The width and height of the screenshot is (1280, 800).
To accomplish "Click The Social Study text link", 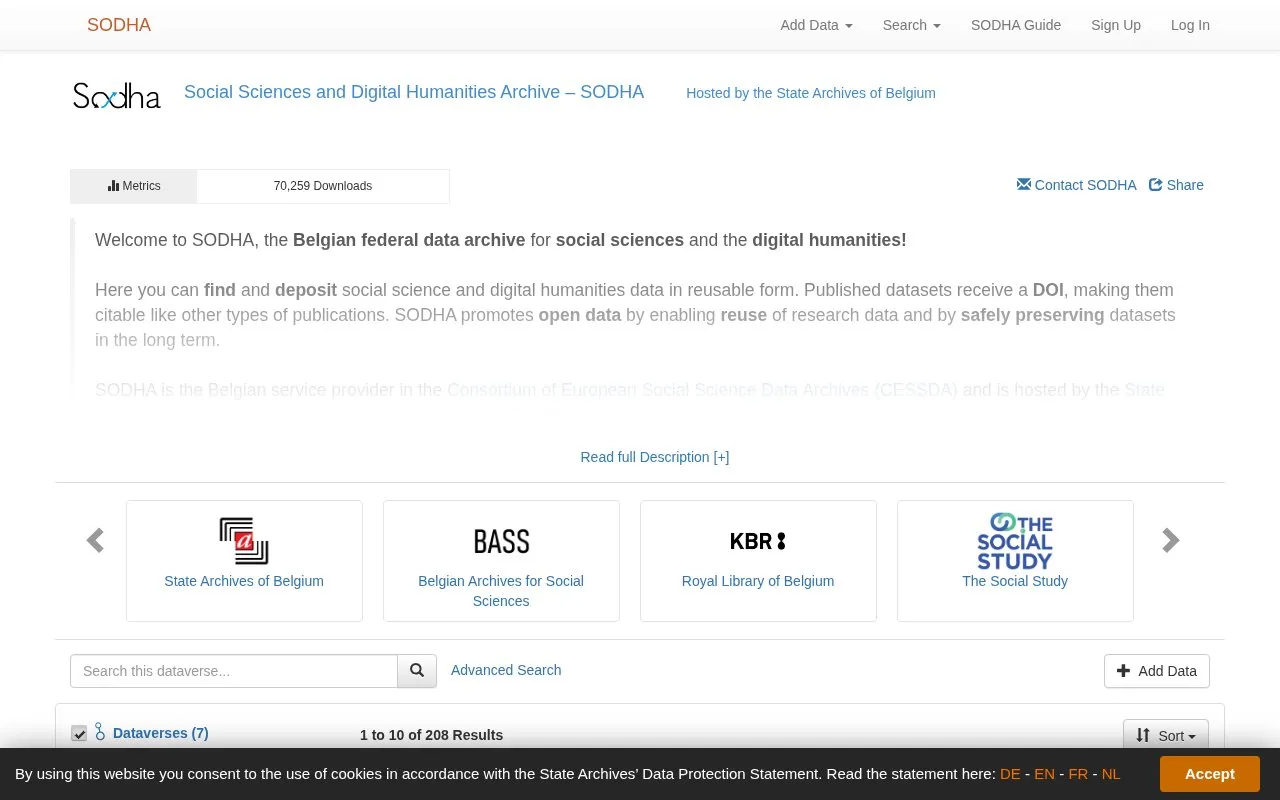I will point(1015,581).
